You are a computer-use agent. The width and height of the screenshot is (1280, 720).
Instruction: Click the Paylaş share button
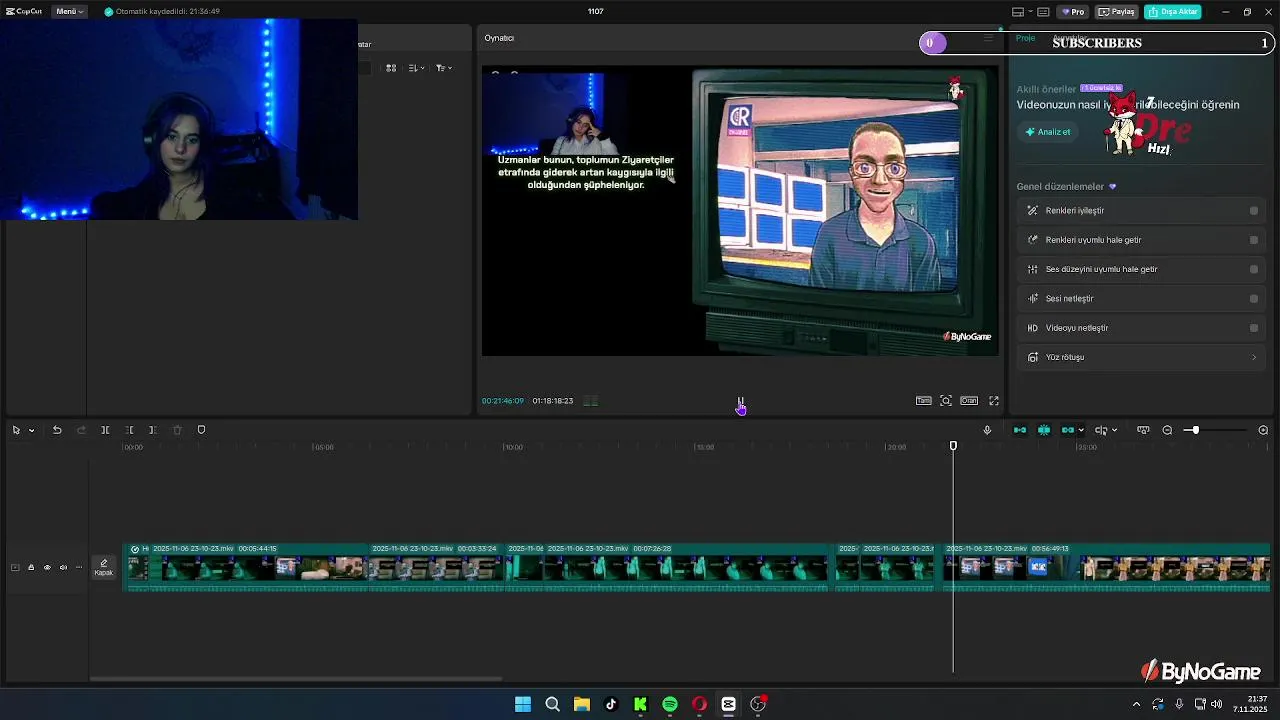(1116, 12)
